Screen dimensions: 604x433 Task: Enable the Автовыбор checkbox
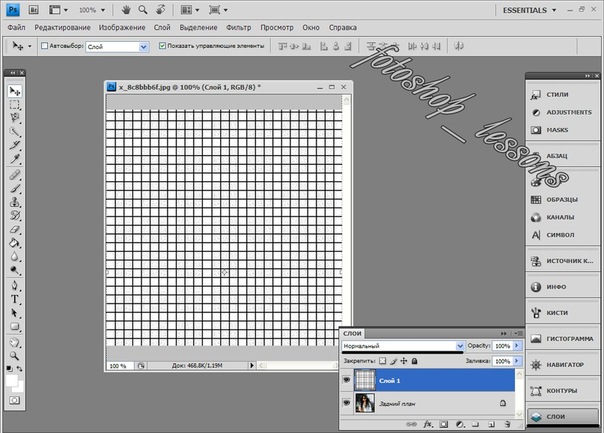click(x=44, y=46)
